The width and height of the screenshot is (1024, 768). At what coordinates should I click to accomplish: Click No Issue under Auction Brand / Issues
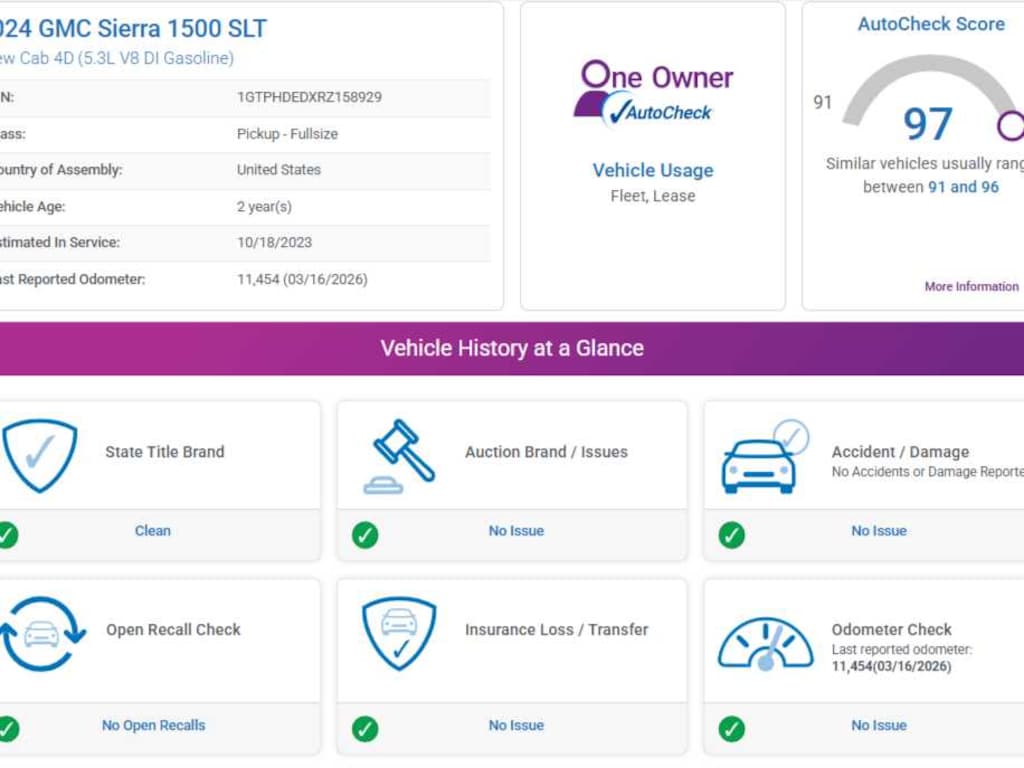516,531
